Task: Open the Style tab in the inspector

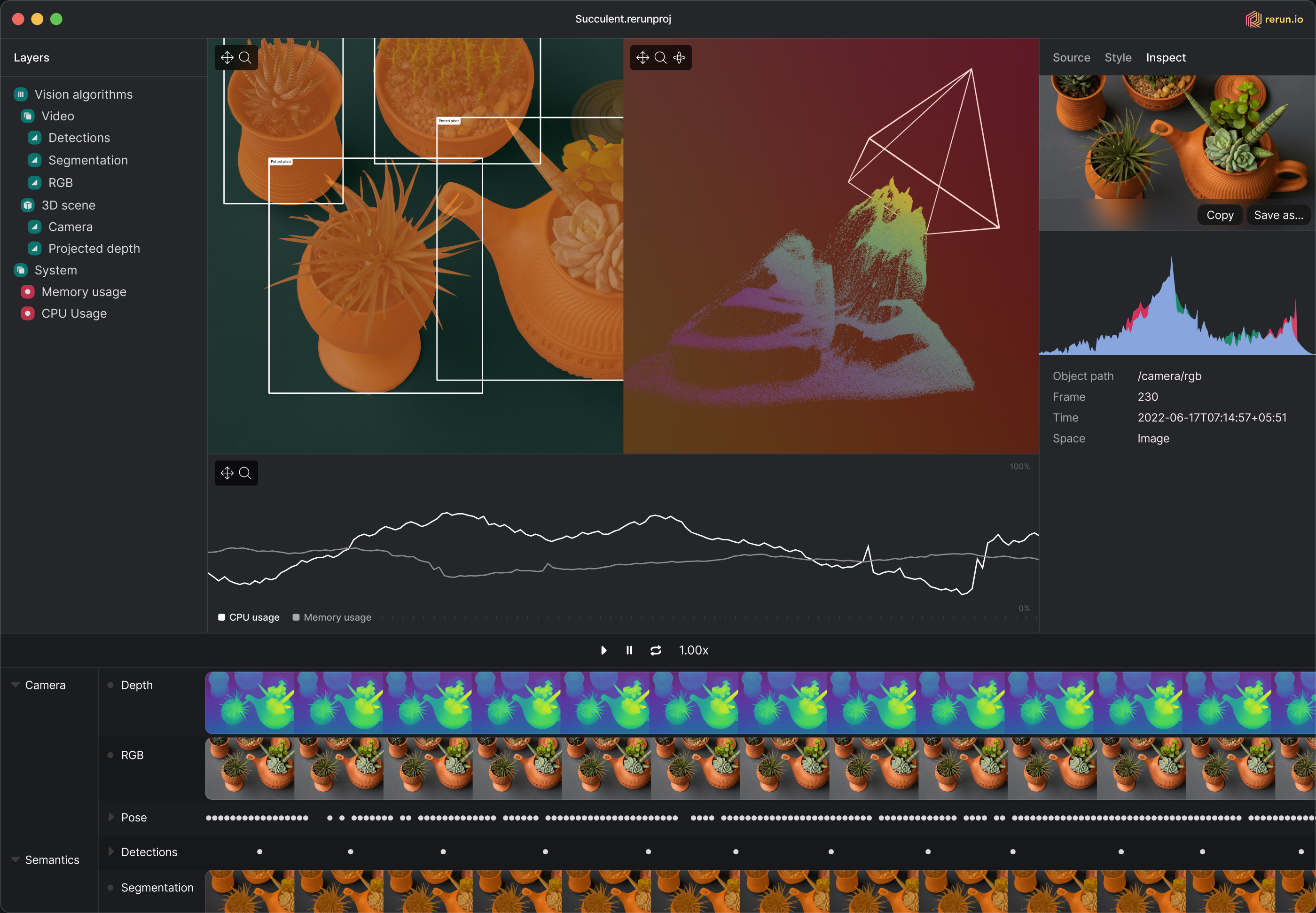Action: (x=1118, y=57)
